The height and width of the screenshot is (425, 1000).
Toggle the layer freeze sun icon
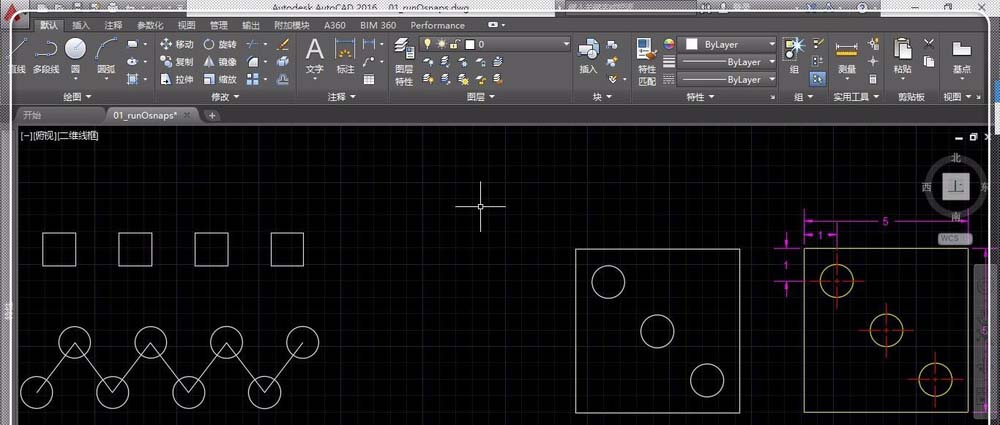click(x=440, y=45)
